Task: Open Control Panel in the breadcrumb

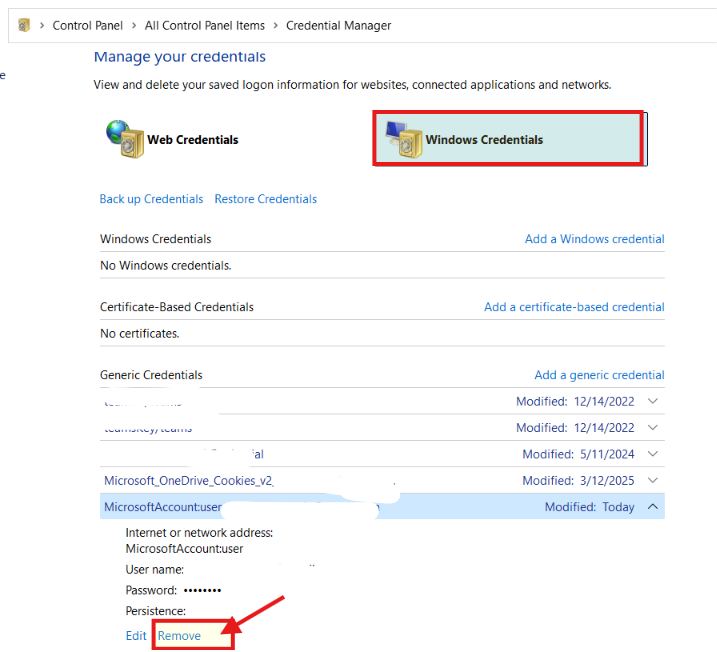Action: pos(87,25)
